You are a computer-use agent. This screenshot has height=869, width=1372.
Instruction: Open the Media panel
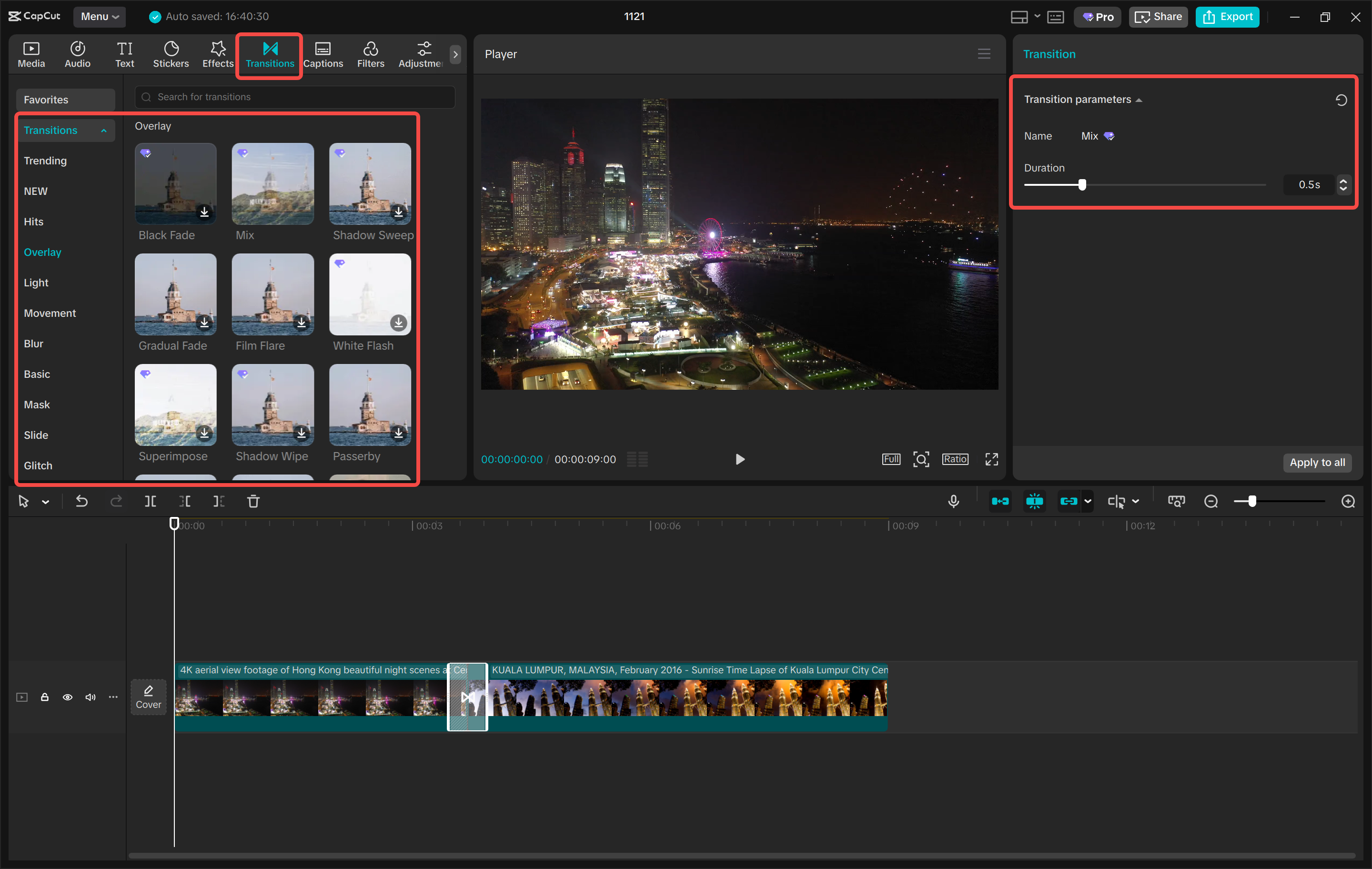(x=31, y=54)
